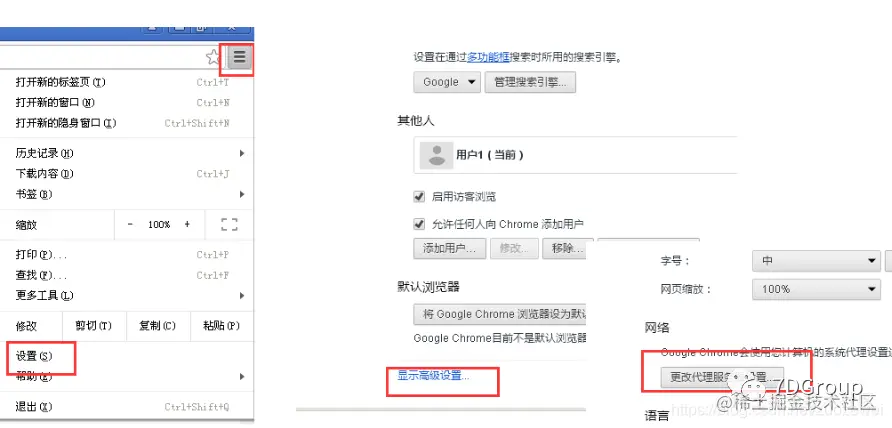Open the Google search engine dropdown
The width and height of the screenshot is (892, 428).
pos(447,82)
